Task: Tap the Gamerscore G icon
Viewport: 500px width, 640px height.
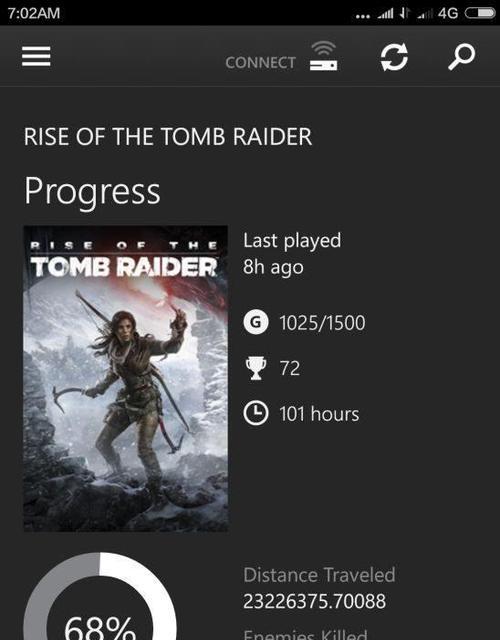Action: pos(256,322)
